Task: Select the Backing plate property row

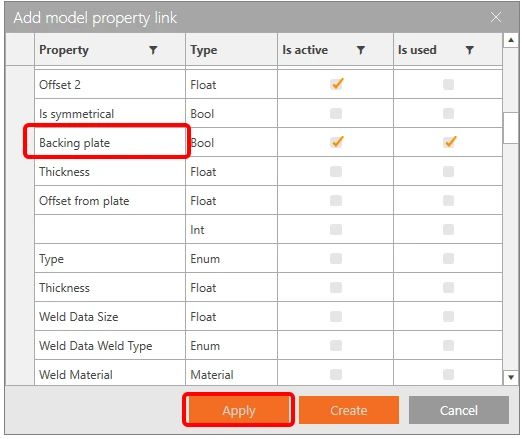Action: tap(268, 142)
